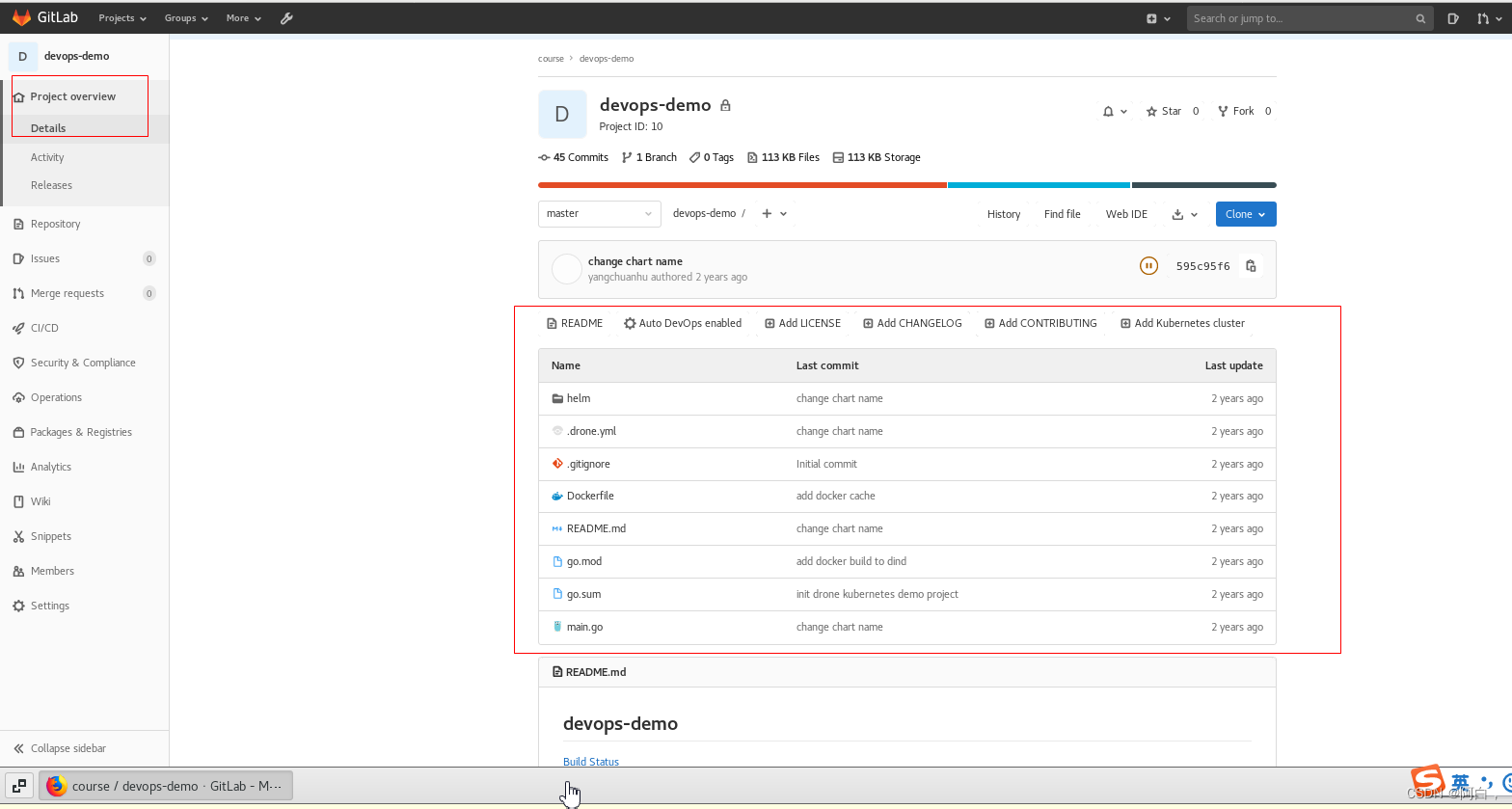Image resolution: width=1512 pixels, height=809 pixels.
Task: Click Add LICENSE
Action: (x=802, y=323)
